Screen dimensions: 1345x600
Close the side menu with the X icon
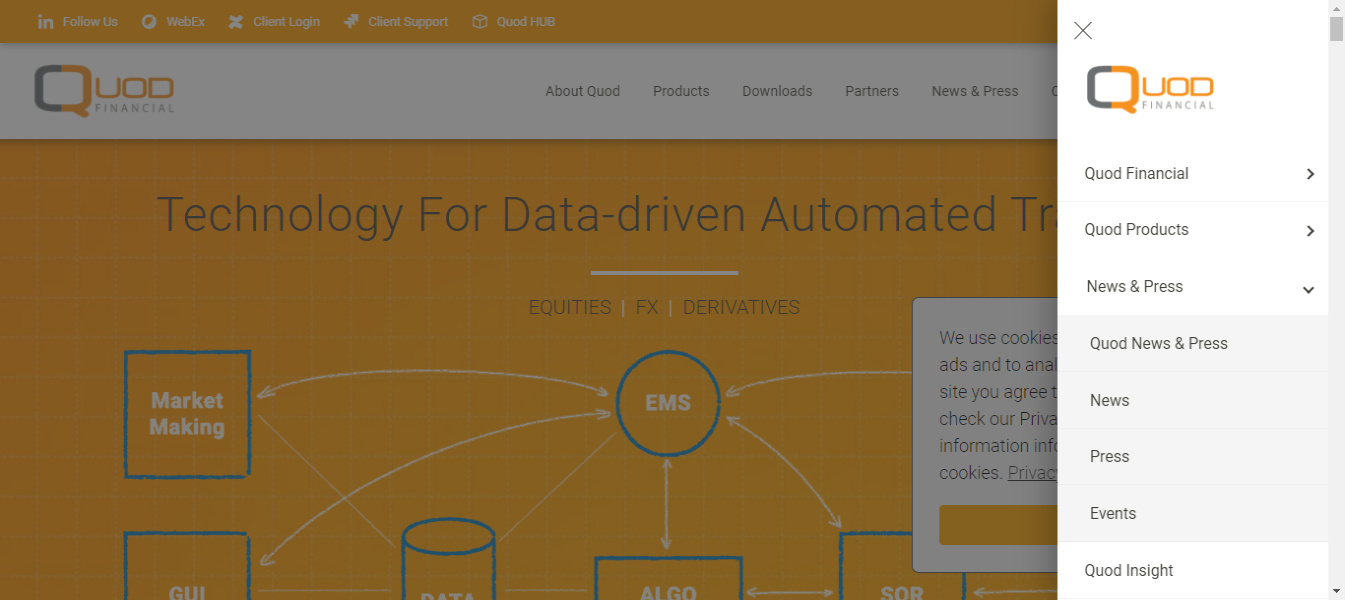1083,30
